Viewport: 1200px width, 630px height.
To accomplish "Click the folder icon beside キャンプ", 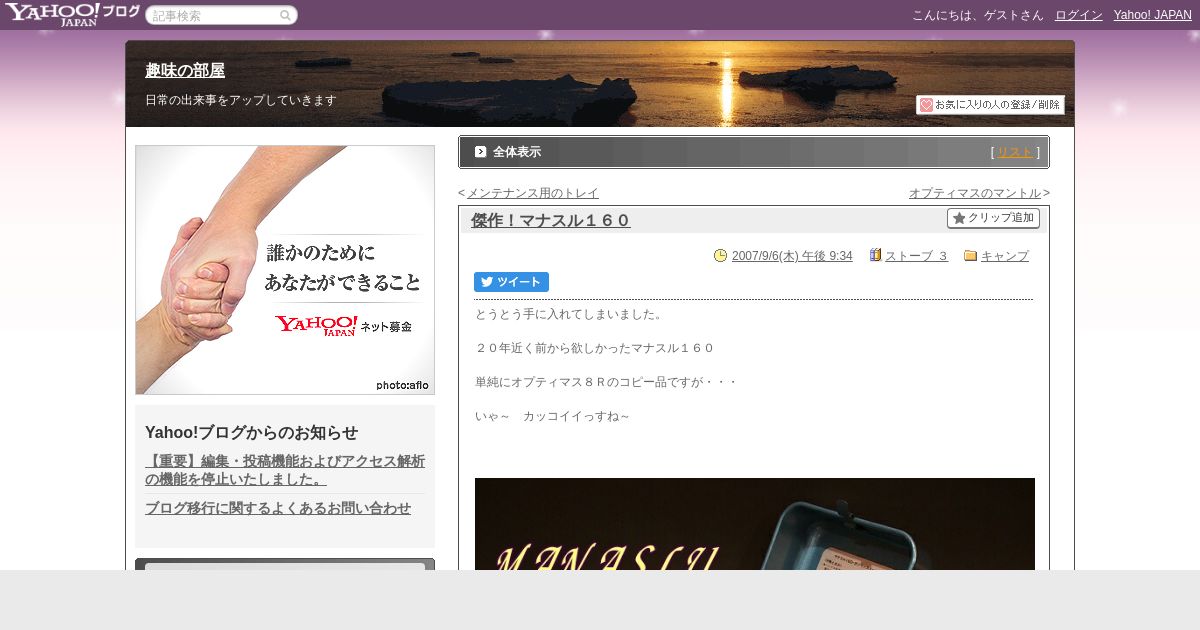I will pyautogui.click(x=970, y=256).
